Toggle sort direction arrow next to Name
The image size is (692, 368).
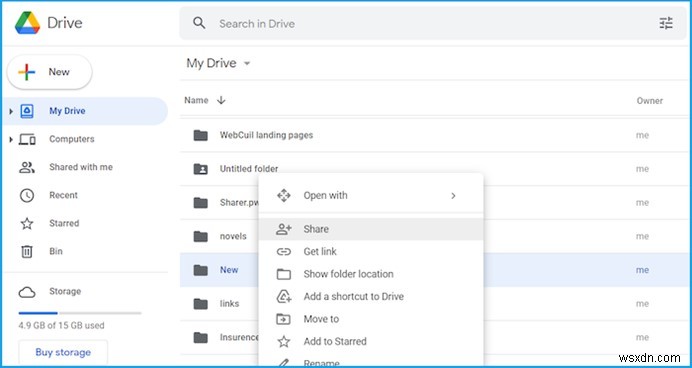221,101
